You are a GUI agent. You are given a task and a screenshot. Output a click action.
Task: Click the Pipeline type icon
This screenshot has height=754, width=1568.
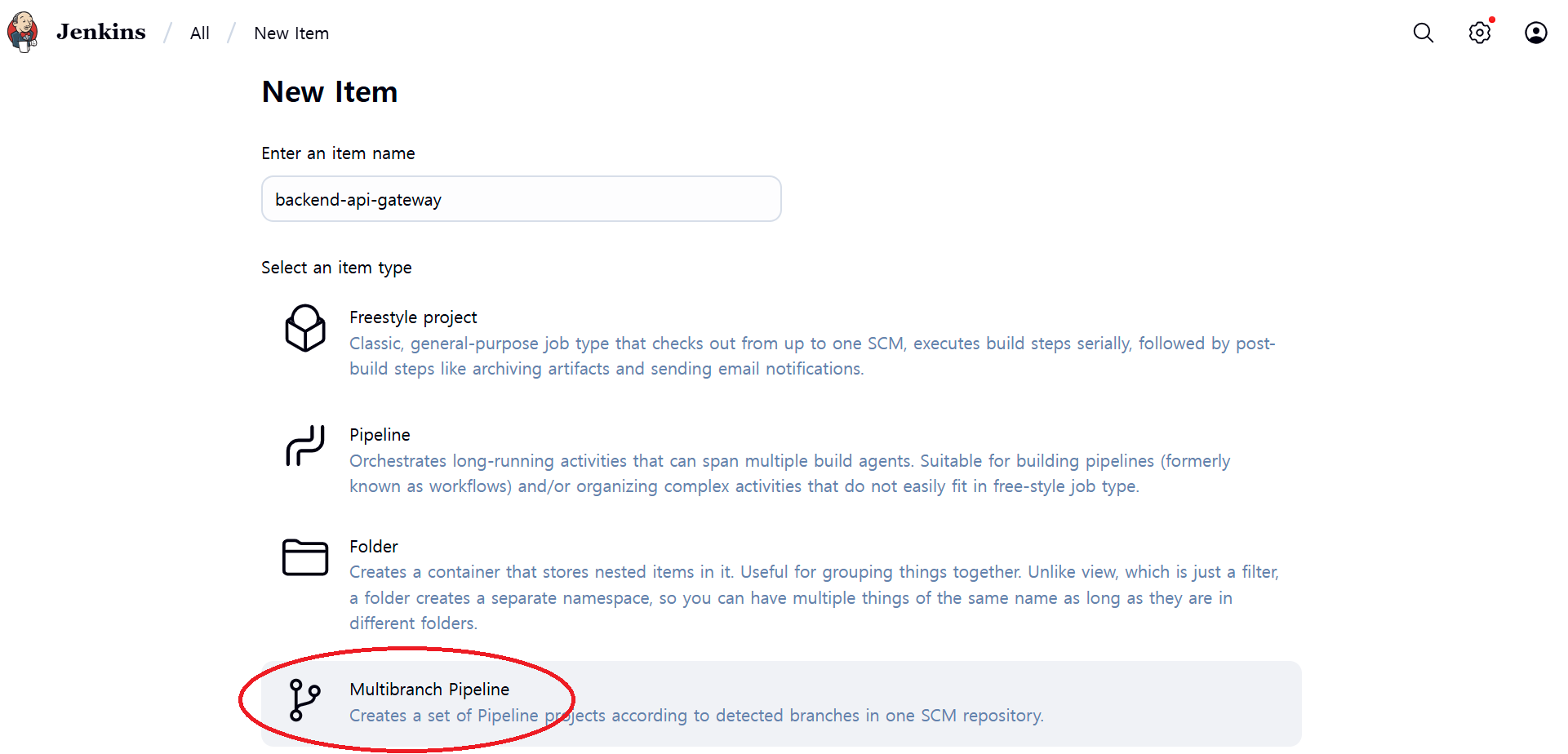[305, 446]
